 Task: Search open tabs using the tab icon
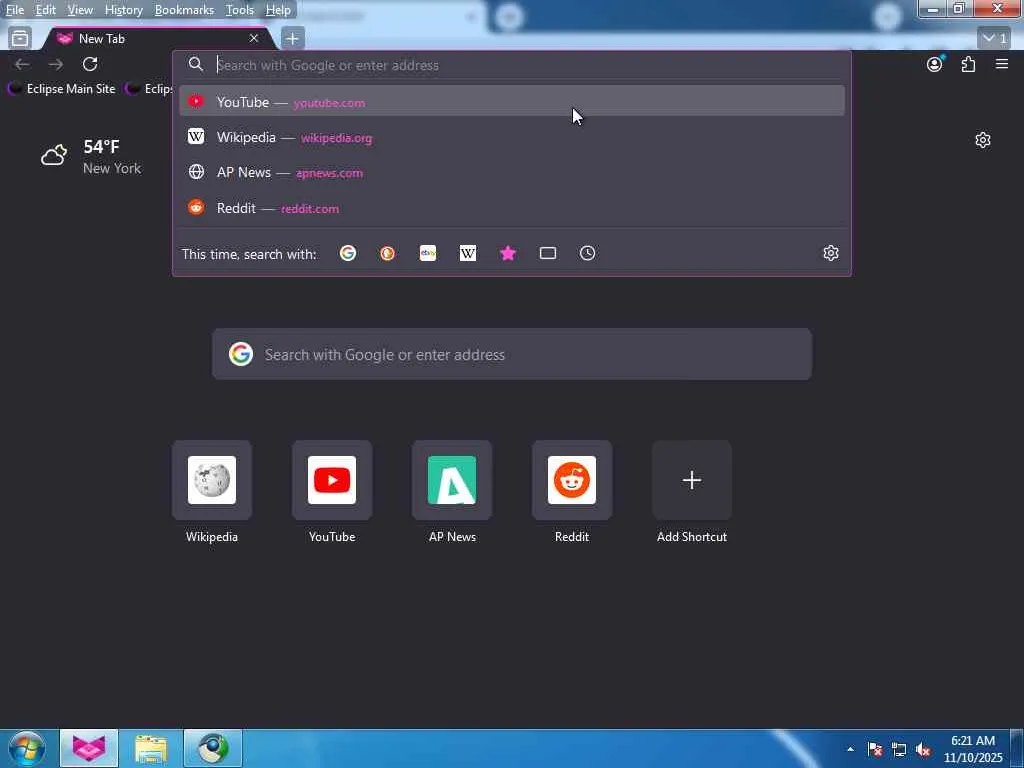click(548, 253)
